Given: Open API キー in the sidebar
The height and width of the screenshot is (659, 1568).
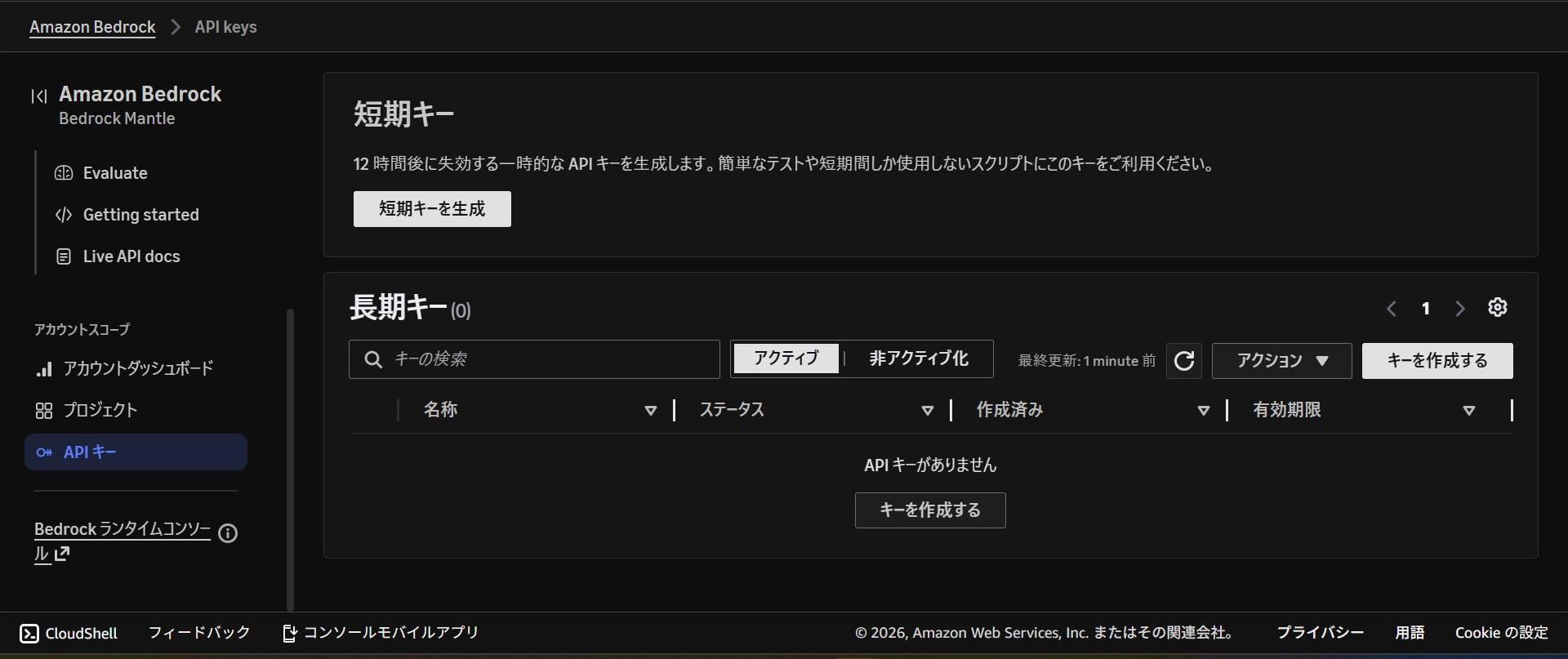Looking at the screenshot, I should (x=136, y=452).
